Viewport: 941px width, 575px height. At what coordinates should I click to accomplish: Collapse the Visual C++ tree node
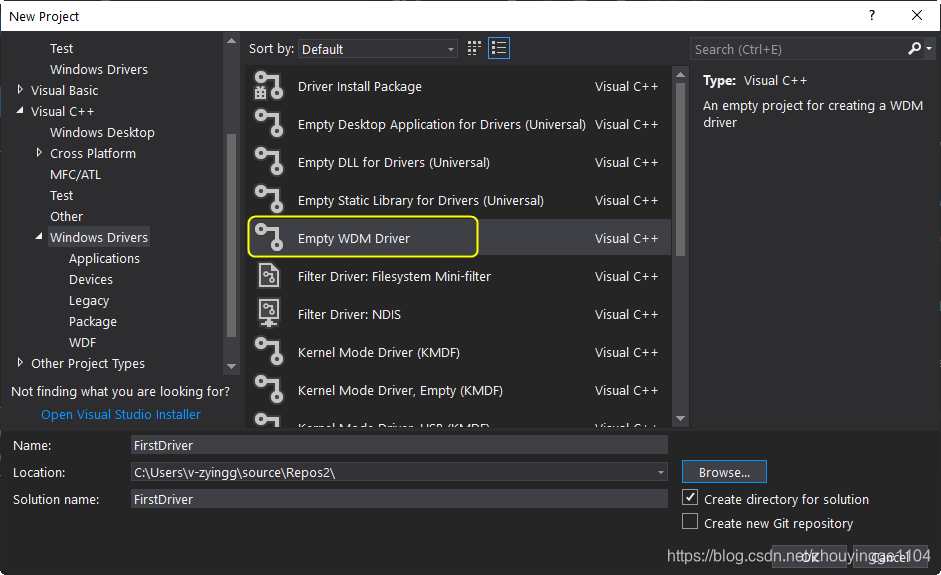point(20,111)
